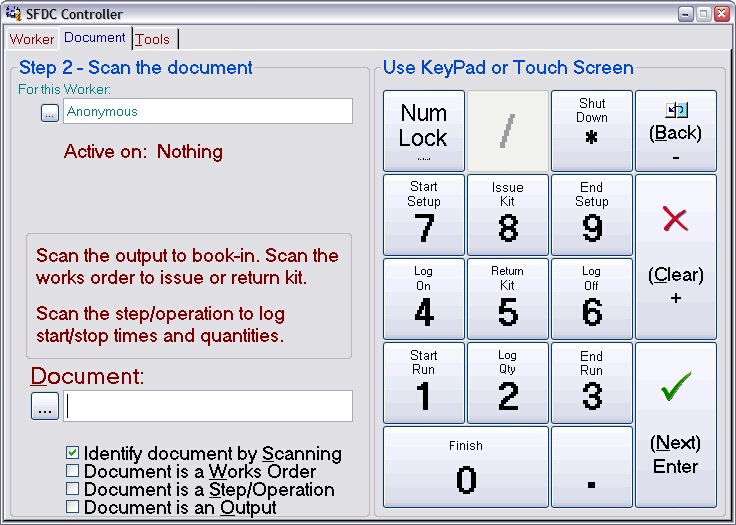Click the 'Scan the output to book-in' instructions

coord(187,267)
